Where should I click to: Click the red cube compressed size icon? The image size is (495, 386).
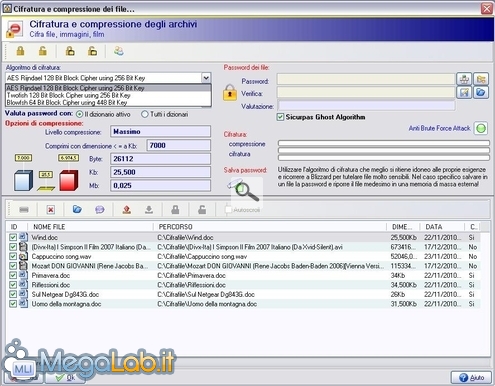(69, 180)
